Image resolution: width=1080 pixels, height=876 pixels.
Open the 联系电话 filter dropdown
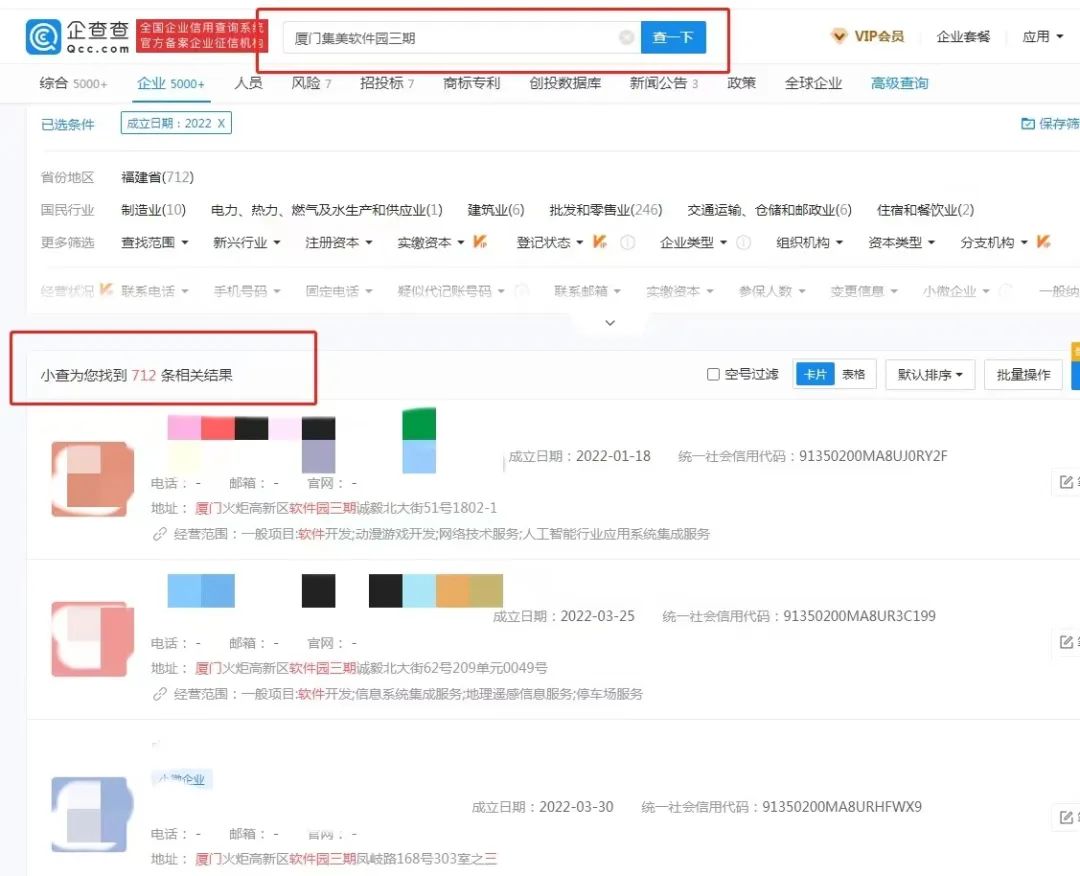pyautogui.click(x=155, y=291)
